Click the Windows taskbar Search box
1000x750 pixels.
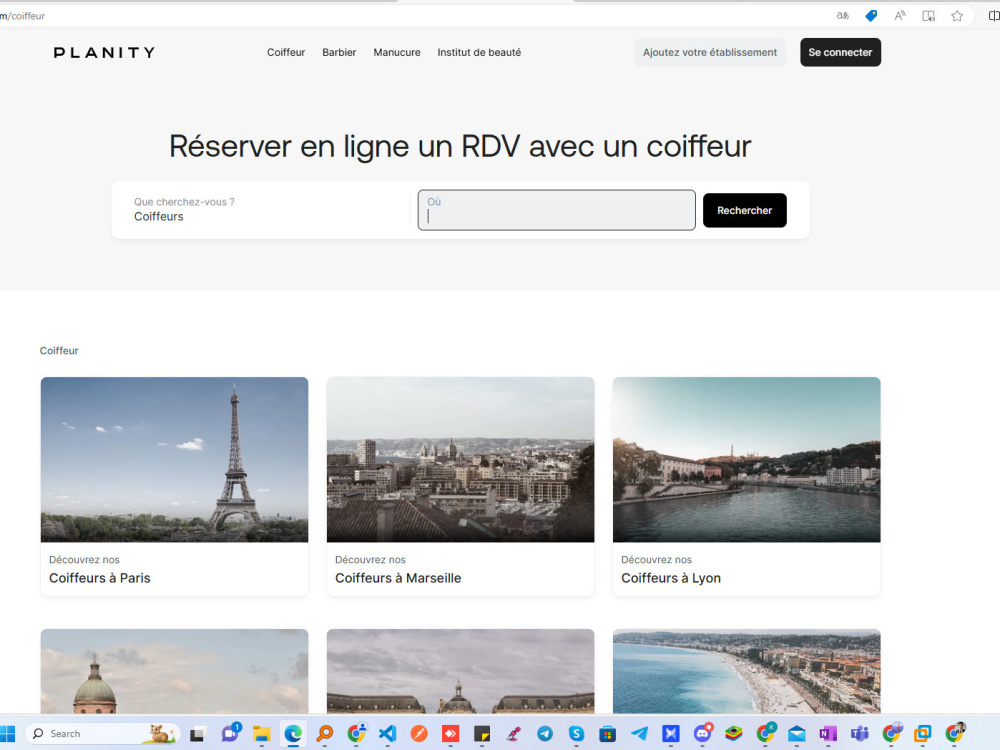pos(104,734)
